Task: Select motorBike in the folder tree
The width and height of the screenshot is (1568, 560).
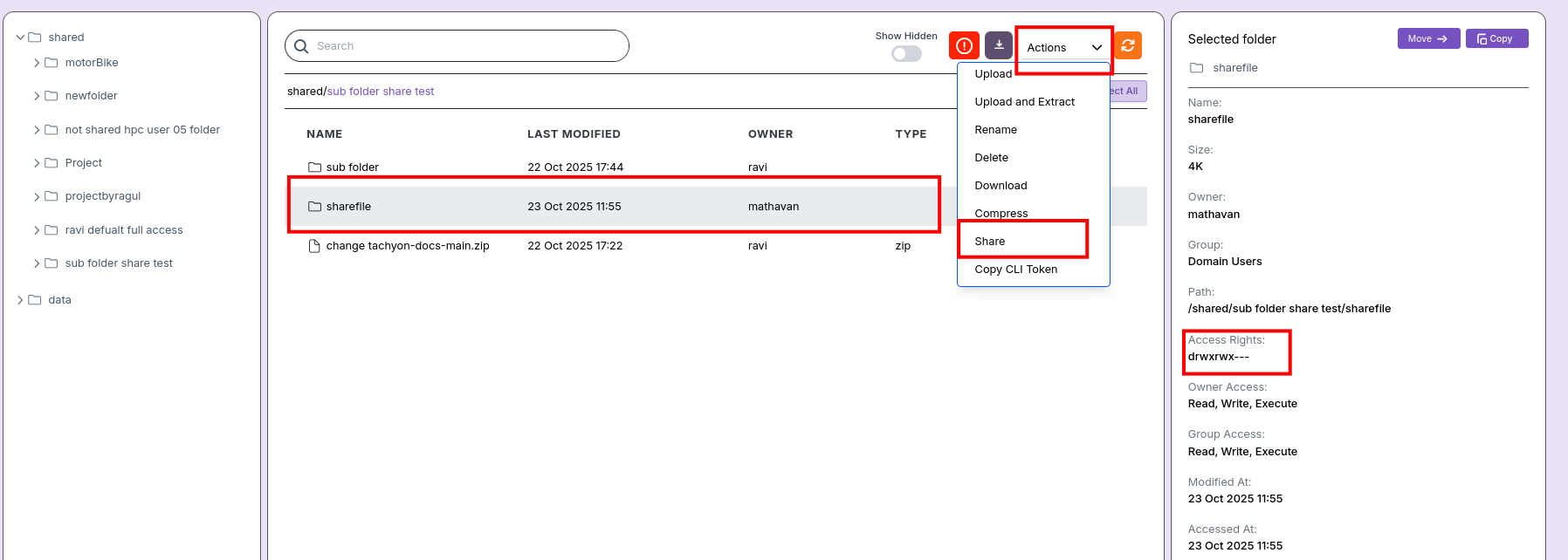Action: (x=92, y=63)
